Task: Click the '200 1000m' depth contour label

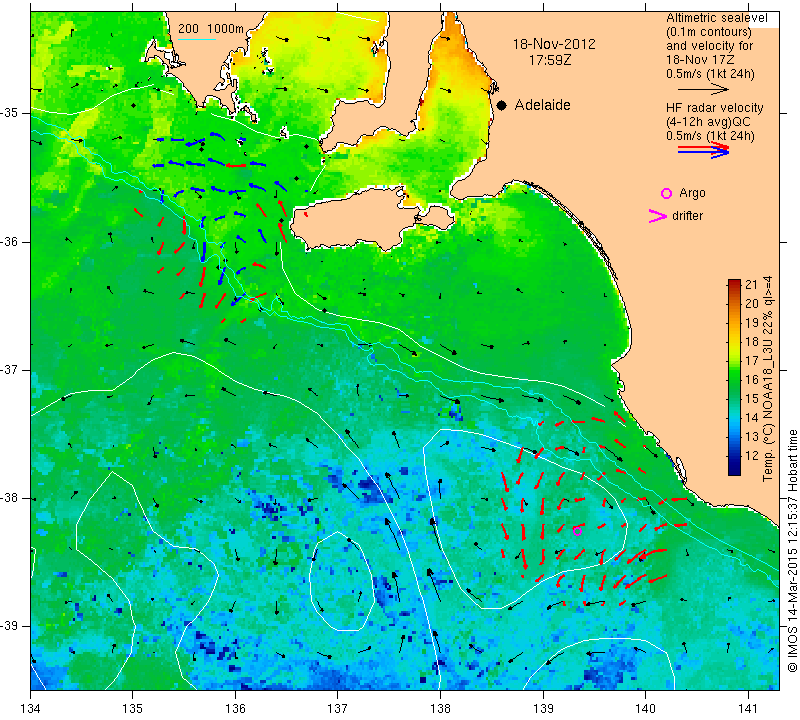Action: pyautogui.click(x=211, y=29)
